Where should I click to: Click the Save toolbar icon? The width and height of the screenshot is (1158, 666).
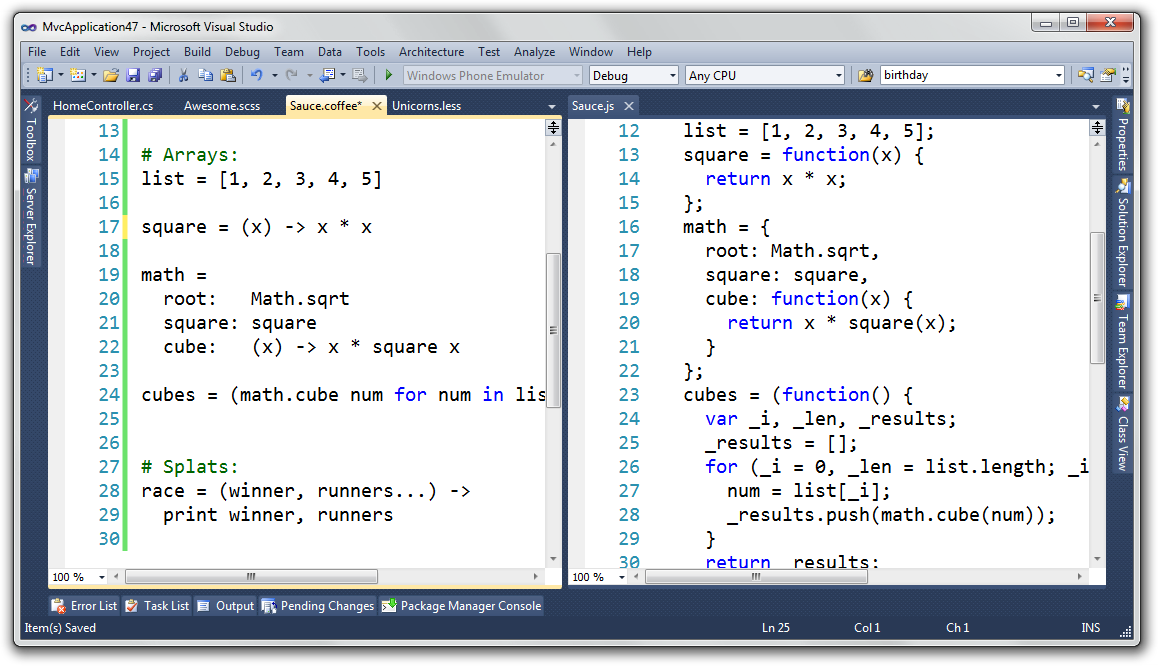[134, 75]
